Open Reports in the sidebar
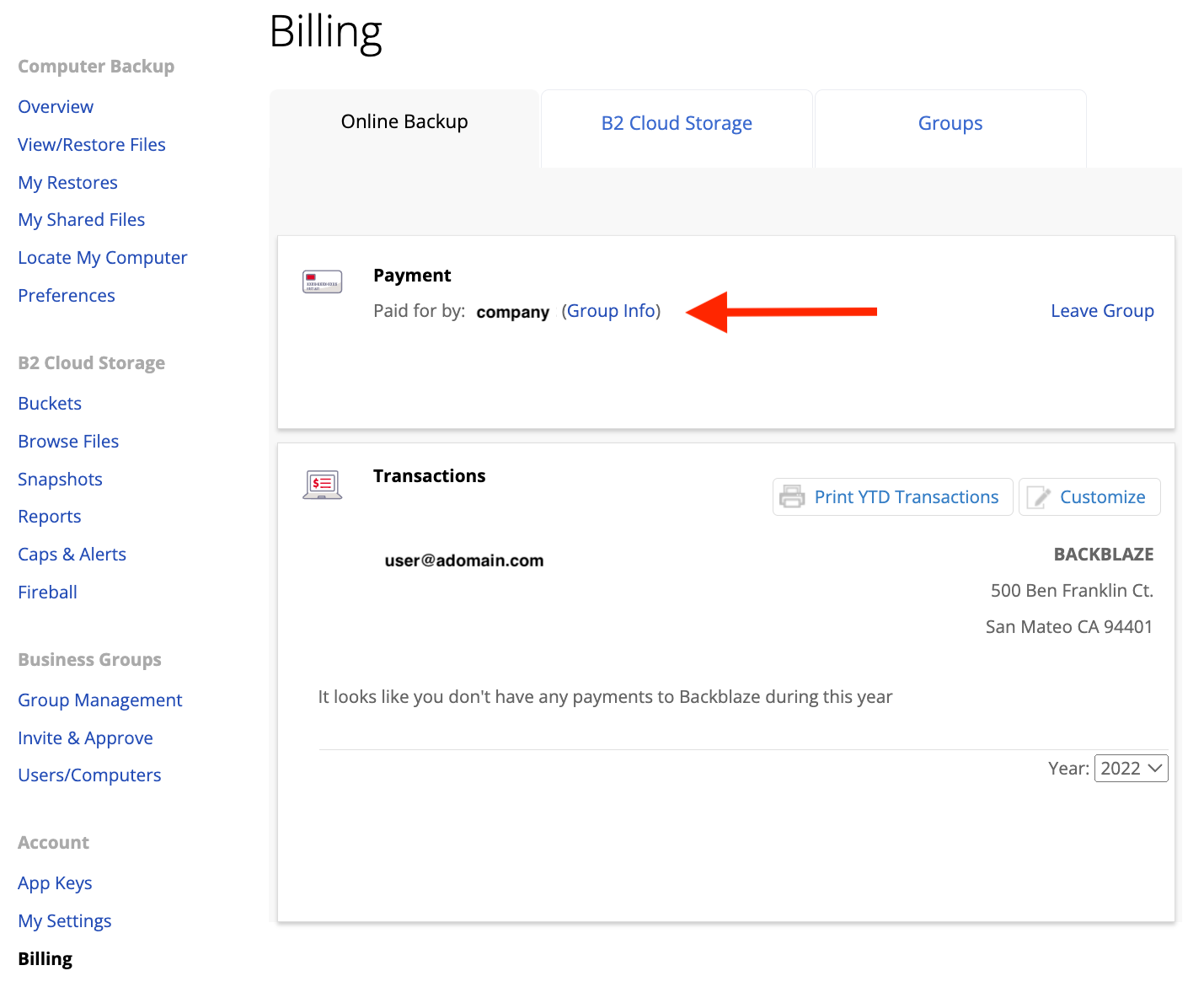This screenshot has height=1003, width=1204. click(x=50, y=517)
